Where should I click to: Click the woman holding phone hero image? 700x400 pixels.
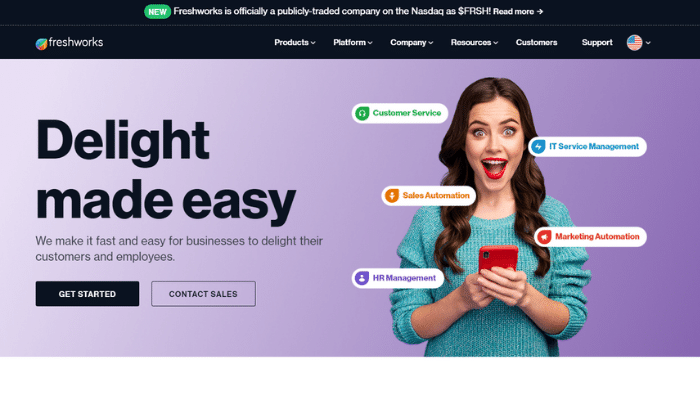(x=490, y=219)
